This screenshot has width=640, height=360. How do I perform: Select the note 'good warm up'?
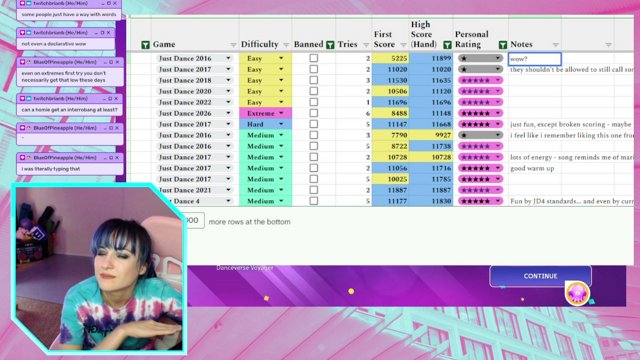pyautogui.click(x=532, y=168)
